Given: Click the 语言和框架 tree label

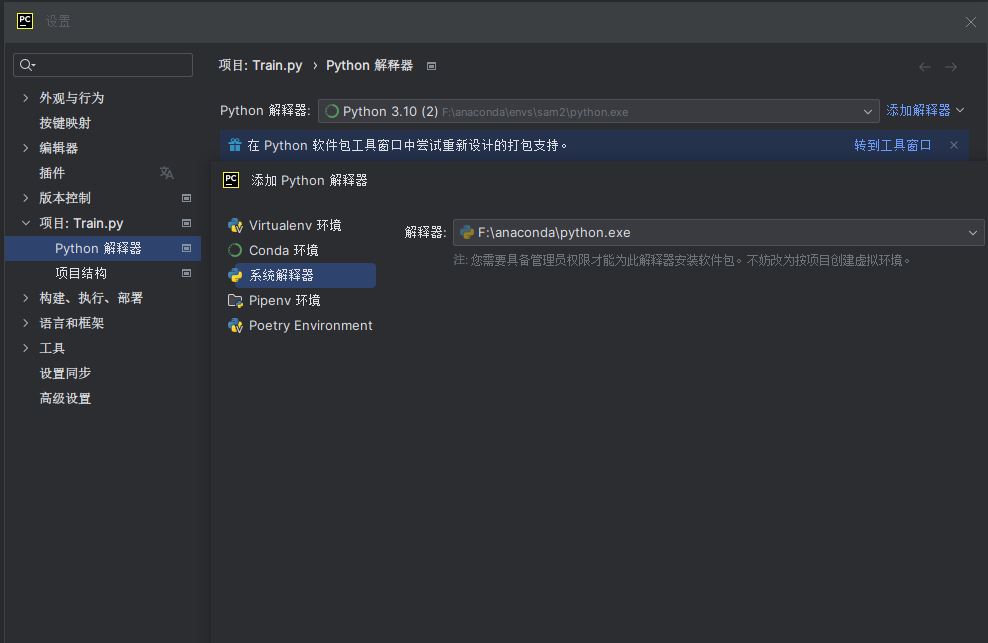Looking at the screenshot, I should (x=72, y=323).
